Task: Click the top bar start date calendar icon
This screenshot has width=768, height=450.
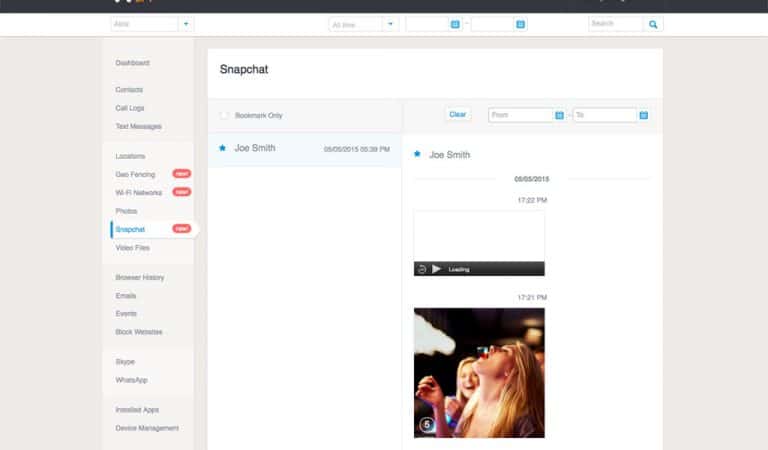Action: pos(455,24)
